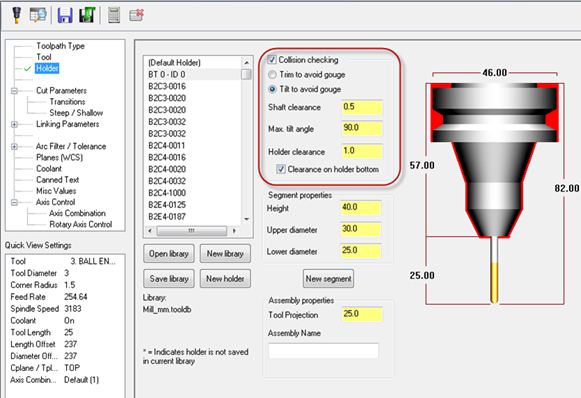Click the Open library button
Viewport: 581px width, 398px height.
(x=169, y=254)
